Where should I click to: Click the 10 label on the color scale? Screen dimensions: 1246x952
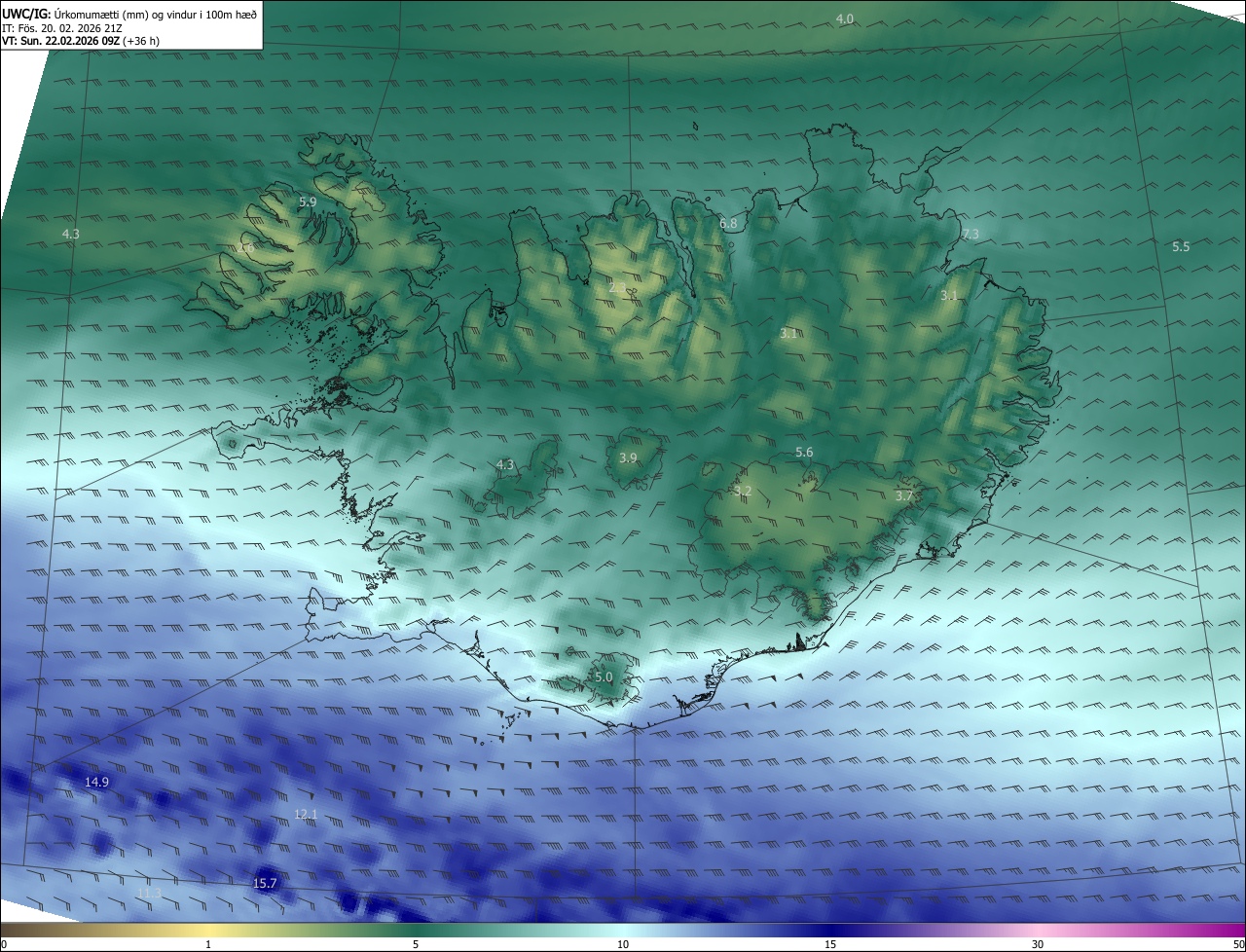[623, 944]
